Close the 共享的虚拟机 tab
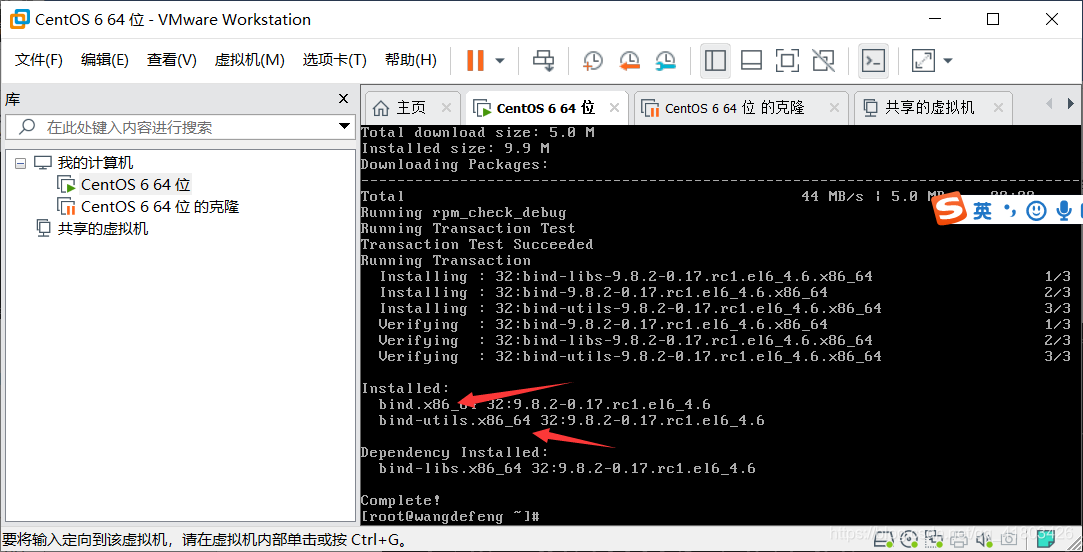This screenshot has height=552, width=1083. coord(997,108)
